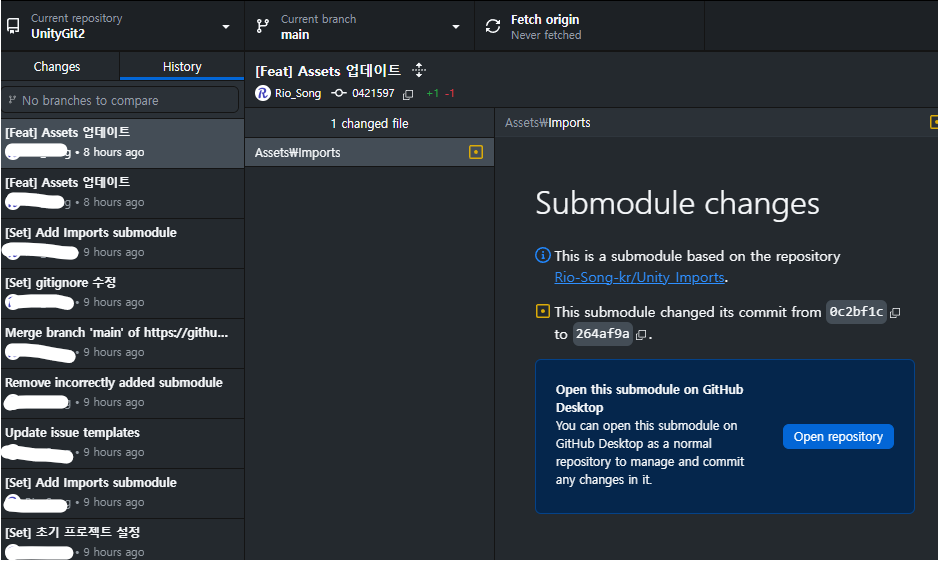Select the Assets₩Imports changed file

coord(369,153)
